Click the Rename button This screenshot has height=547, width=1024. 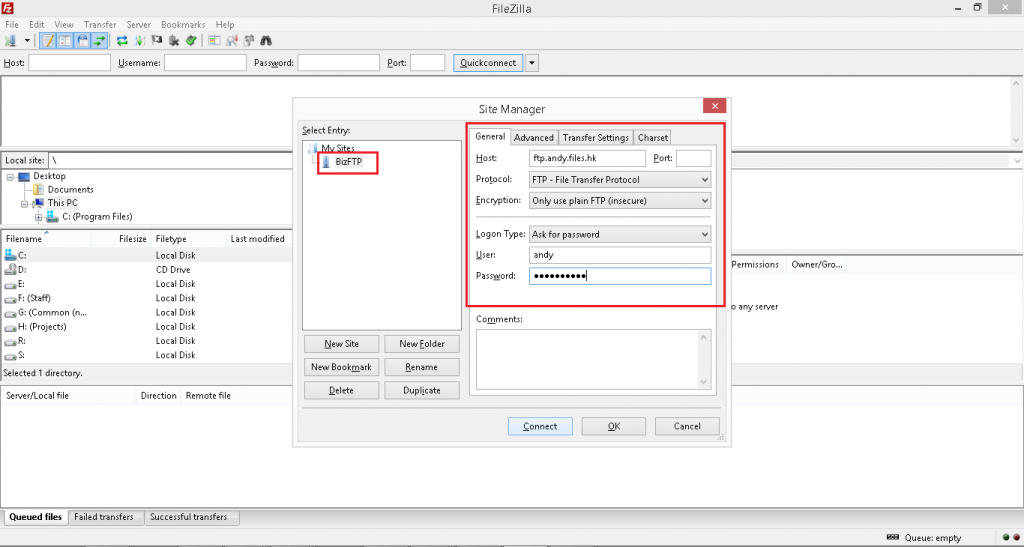tap(422, 367)
